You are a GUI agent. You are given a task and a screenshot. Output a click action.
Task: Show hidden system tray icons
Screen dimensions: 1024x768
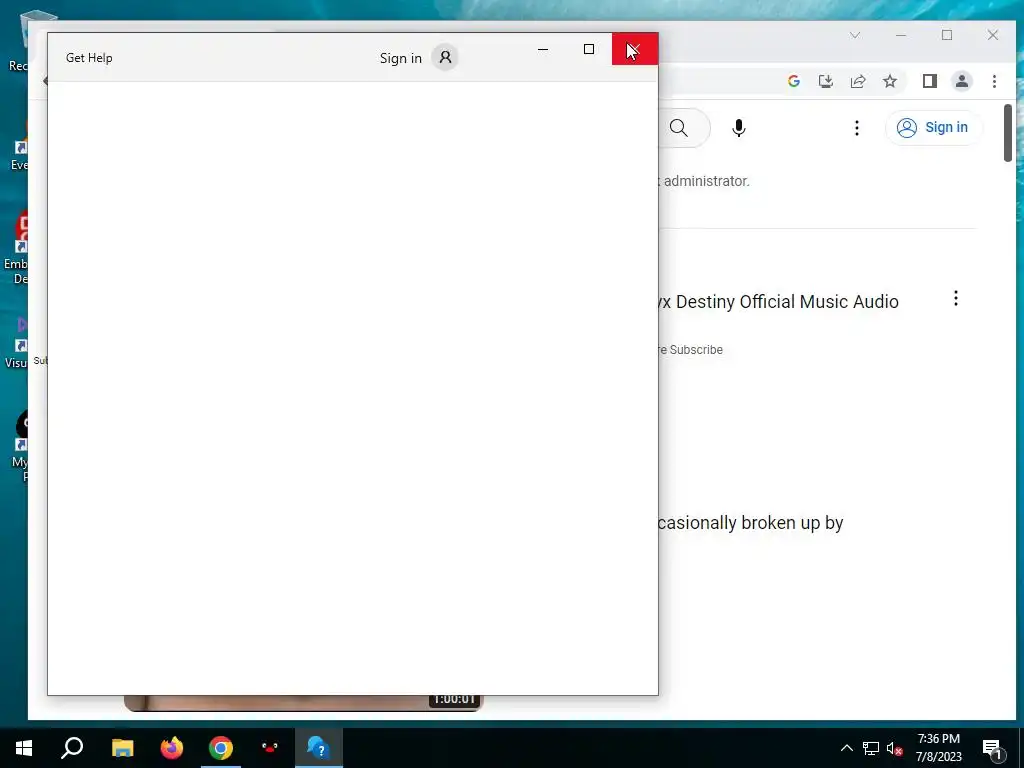pyautogui.click(x=846, y=748)
